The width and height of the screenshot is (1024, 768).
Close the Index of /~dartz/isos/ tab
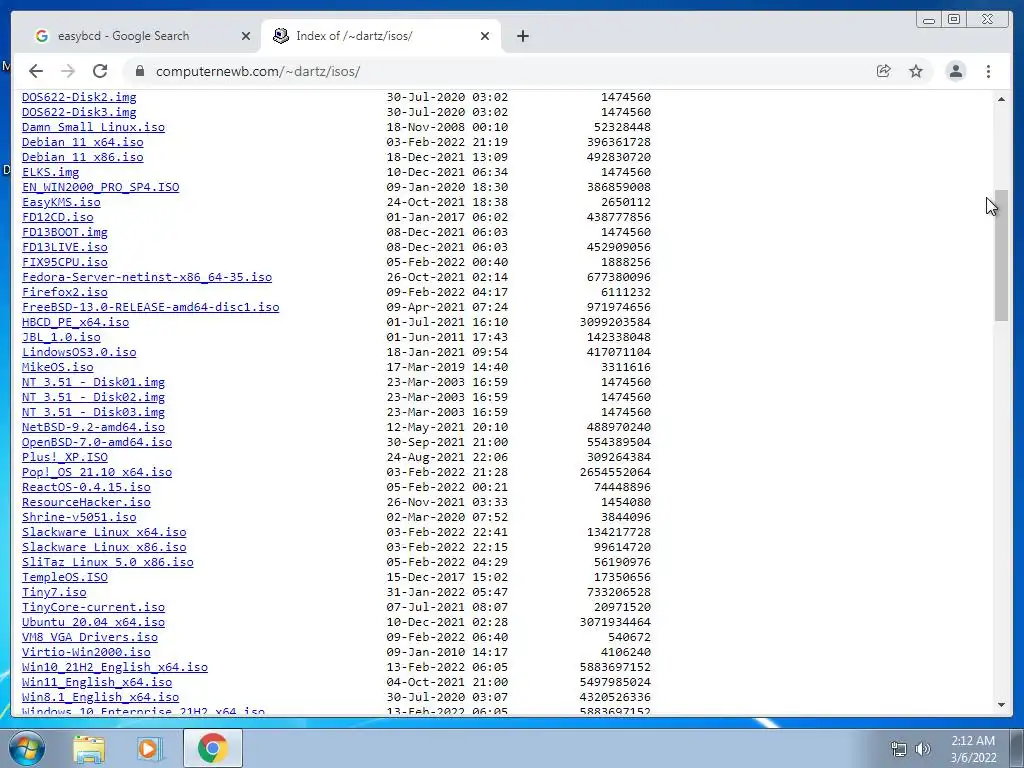coord(485,36)
